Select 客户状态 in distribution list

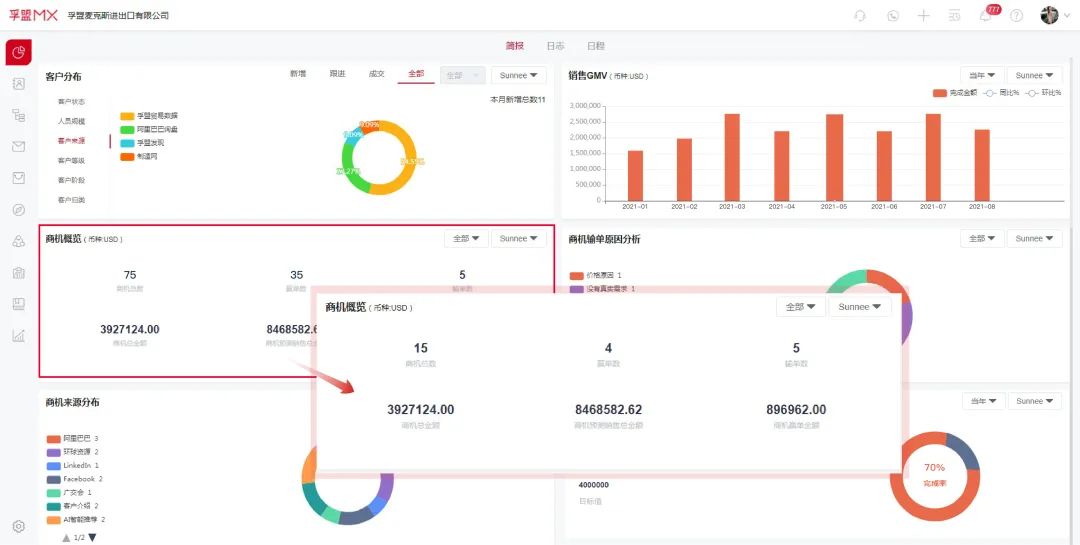pyautogui.click(x=72, y=102)
